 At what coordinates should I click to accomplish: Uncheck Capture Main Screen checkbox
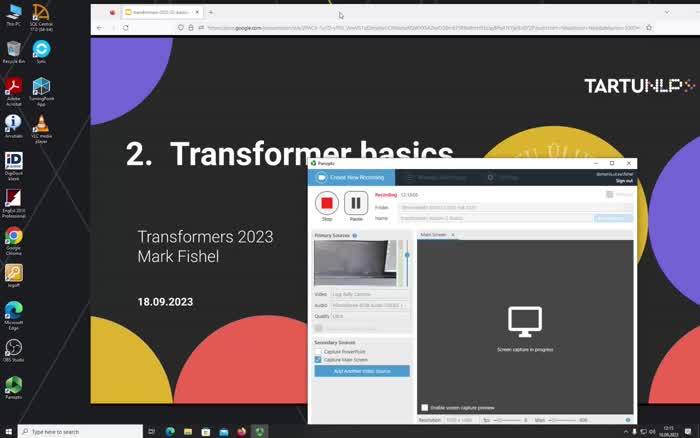point(318,360)
